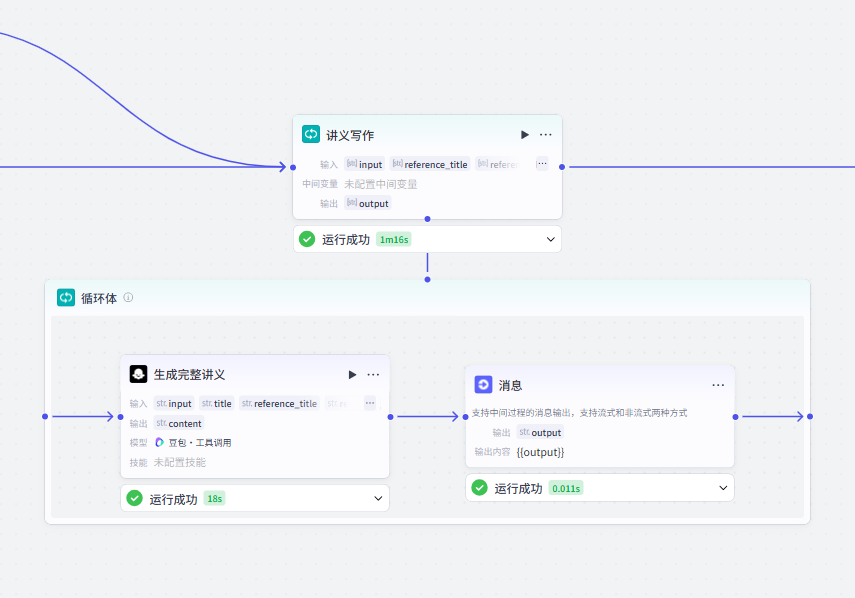The width and height of the screenshot is (855, 598).
Task: Open more options for 消息 node
Action: coord(718,385)
